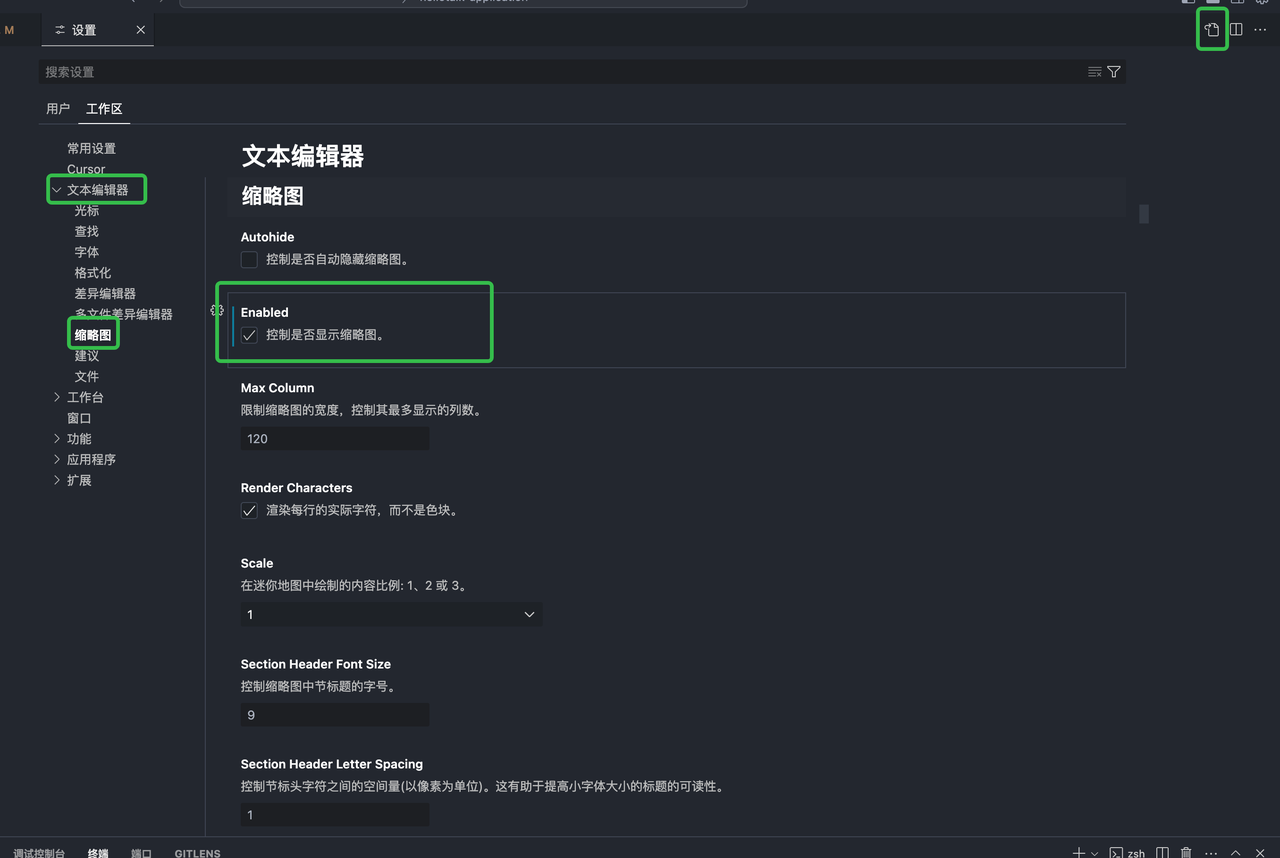Open the 字体 settings category
Screen dimensions: 1280x858
[x=87, y=252]
